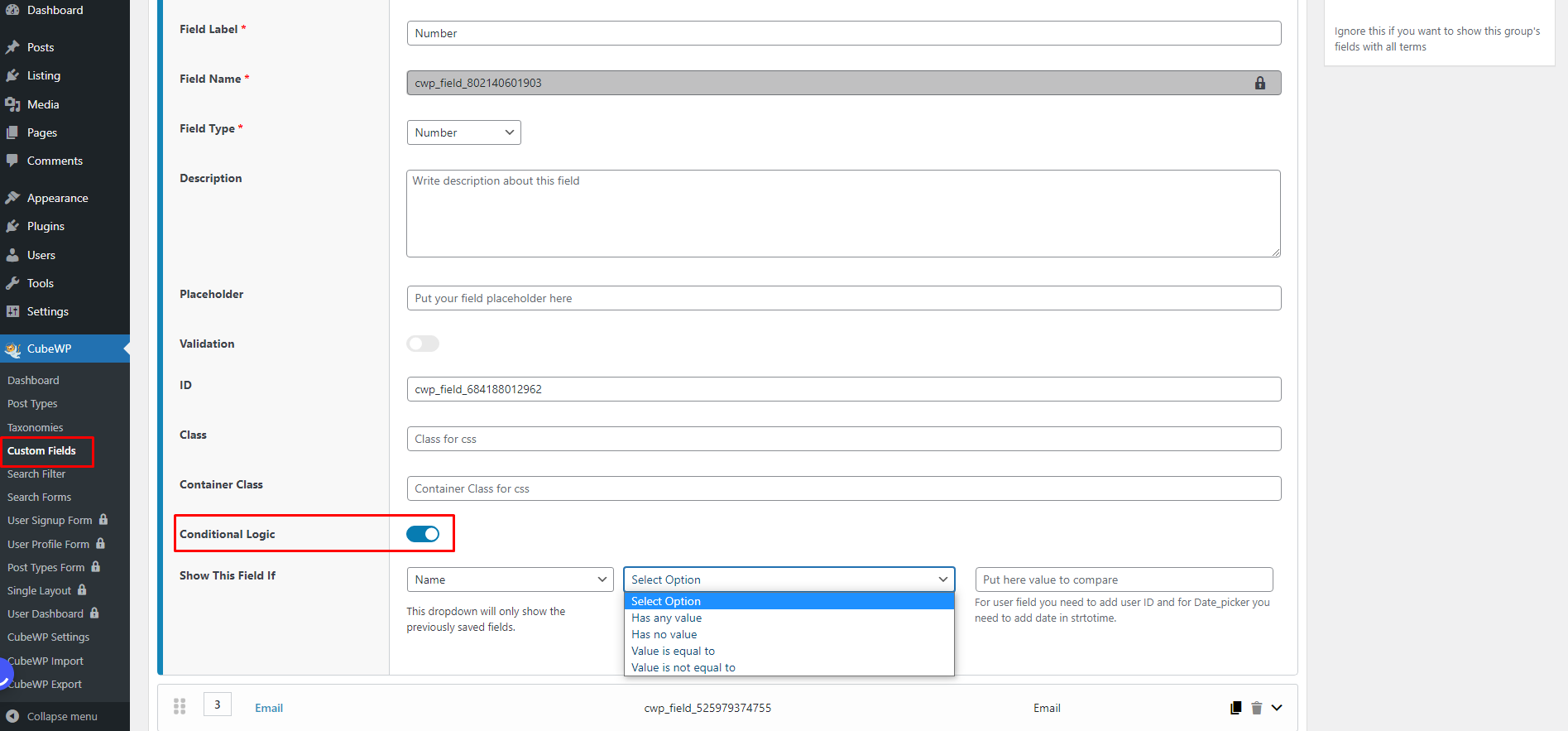The image size is (1568, 731).
Task: Click the Plugins plug icon
Action: tap(12, 226)
